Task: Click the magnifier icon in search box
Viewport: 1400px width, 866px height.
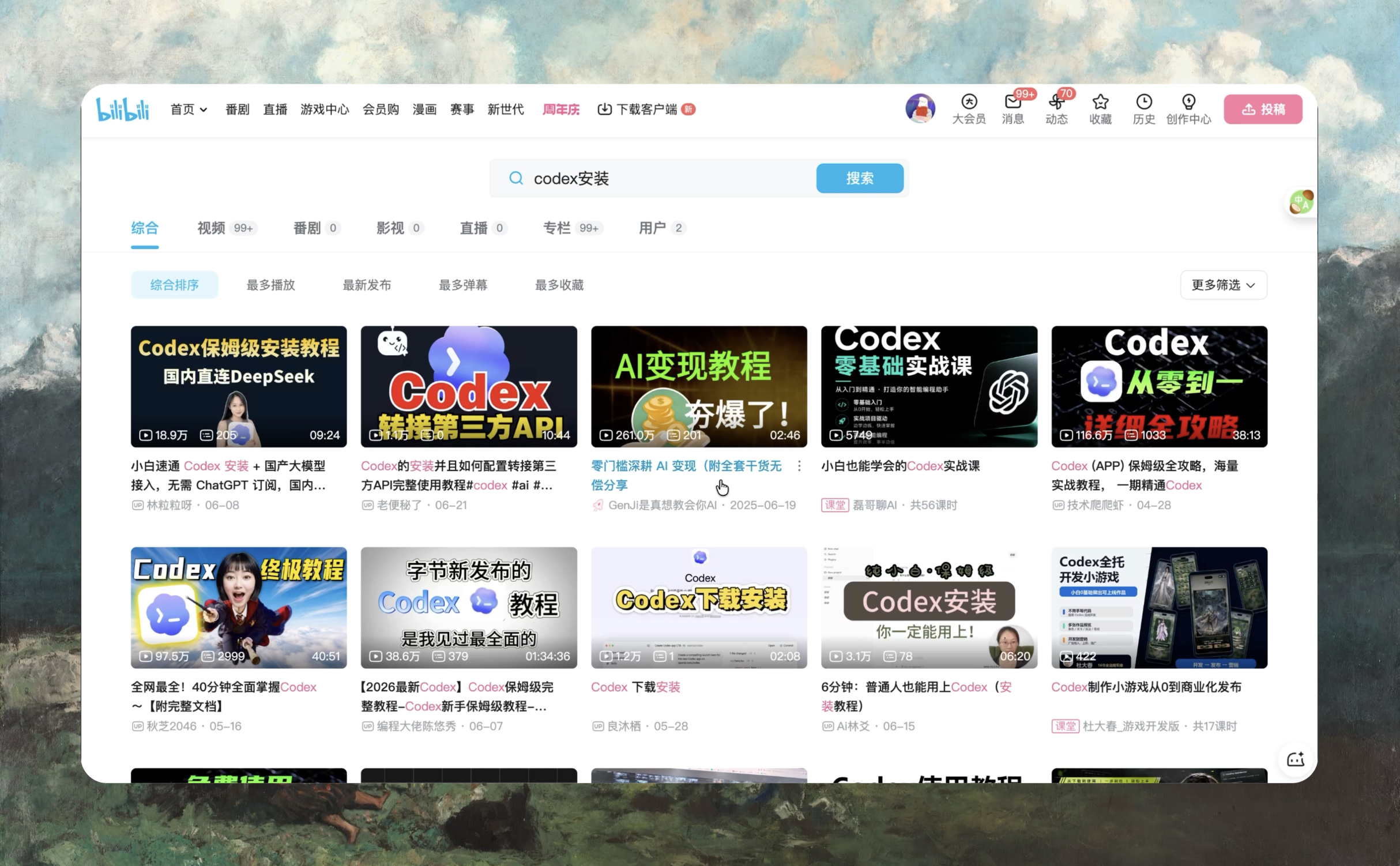Action: (516, 178)
